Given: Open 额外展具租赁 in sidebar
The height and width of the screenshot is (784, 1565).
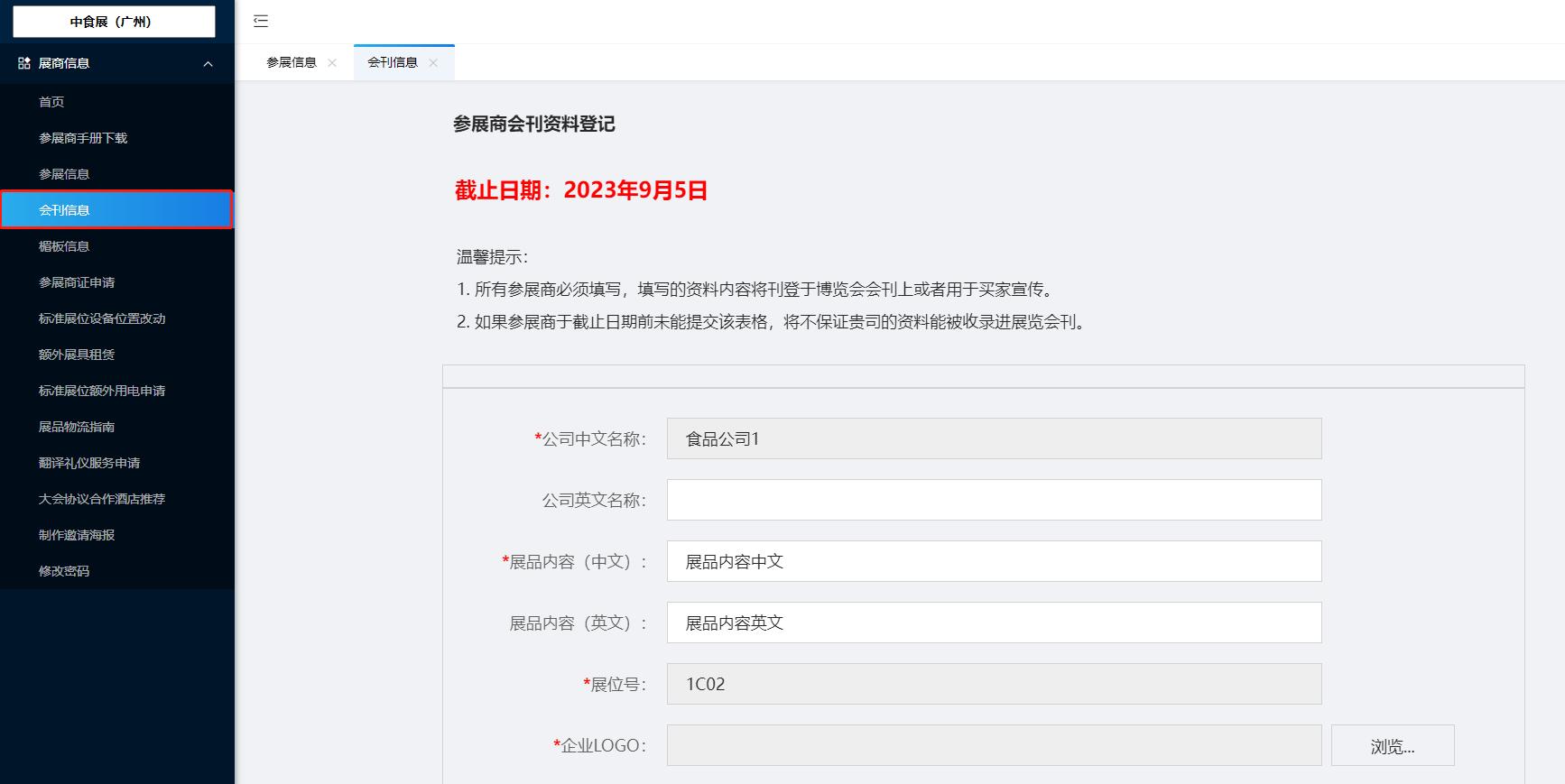Looking at the screenshot, I should click(77, 355).
